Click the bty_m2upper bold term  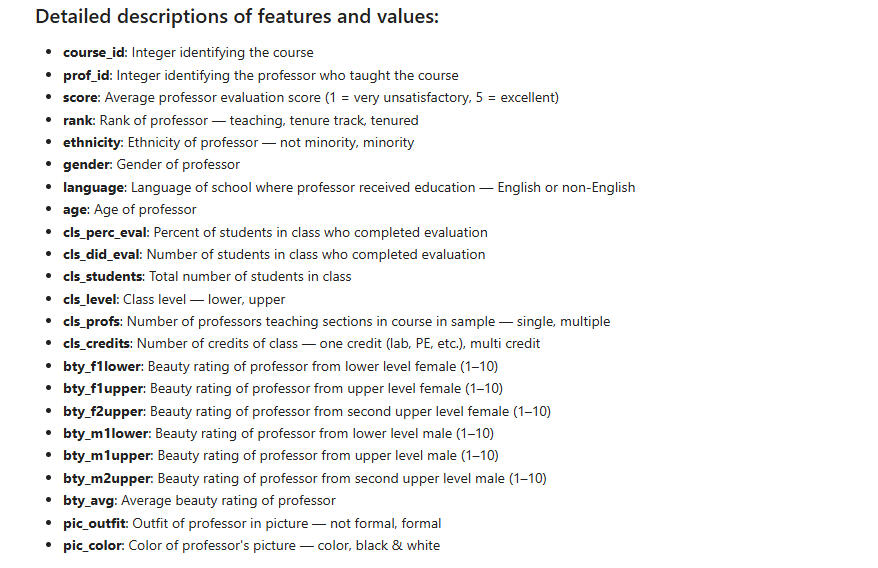click(107, 478)
